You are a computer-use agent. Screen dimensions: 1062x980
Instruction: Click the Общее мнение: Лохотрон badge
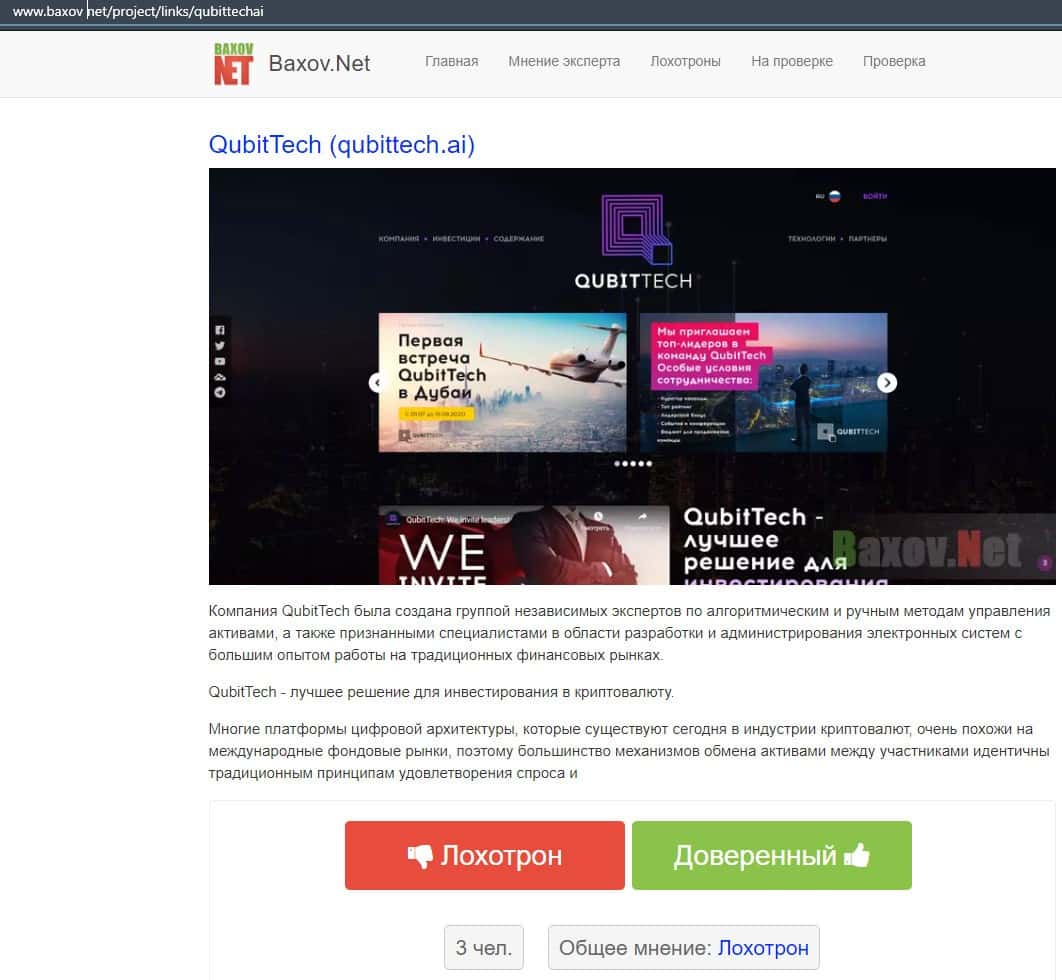click(683, 948)
